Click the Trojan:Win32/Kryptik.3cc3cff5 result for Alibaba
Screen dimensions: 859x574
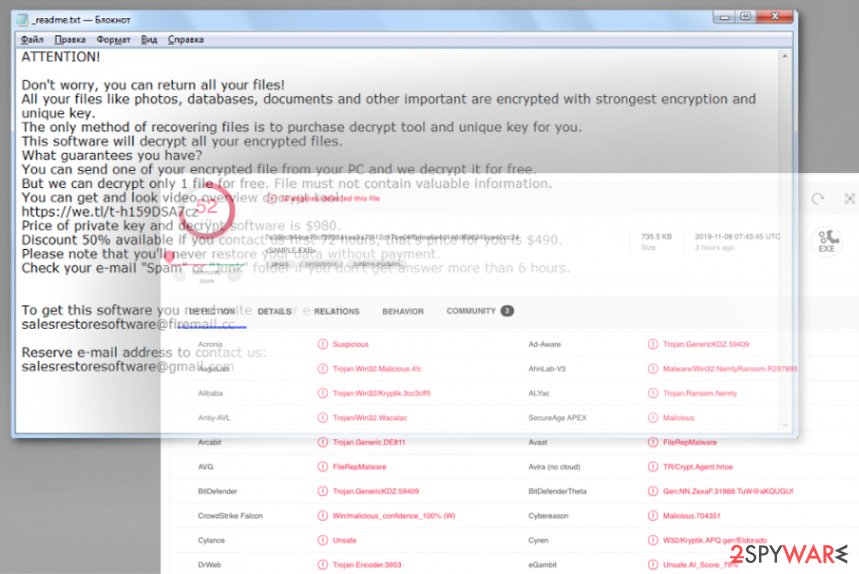(382, 393)
